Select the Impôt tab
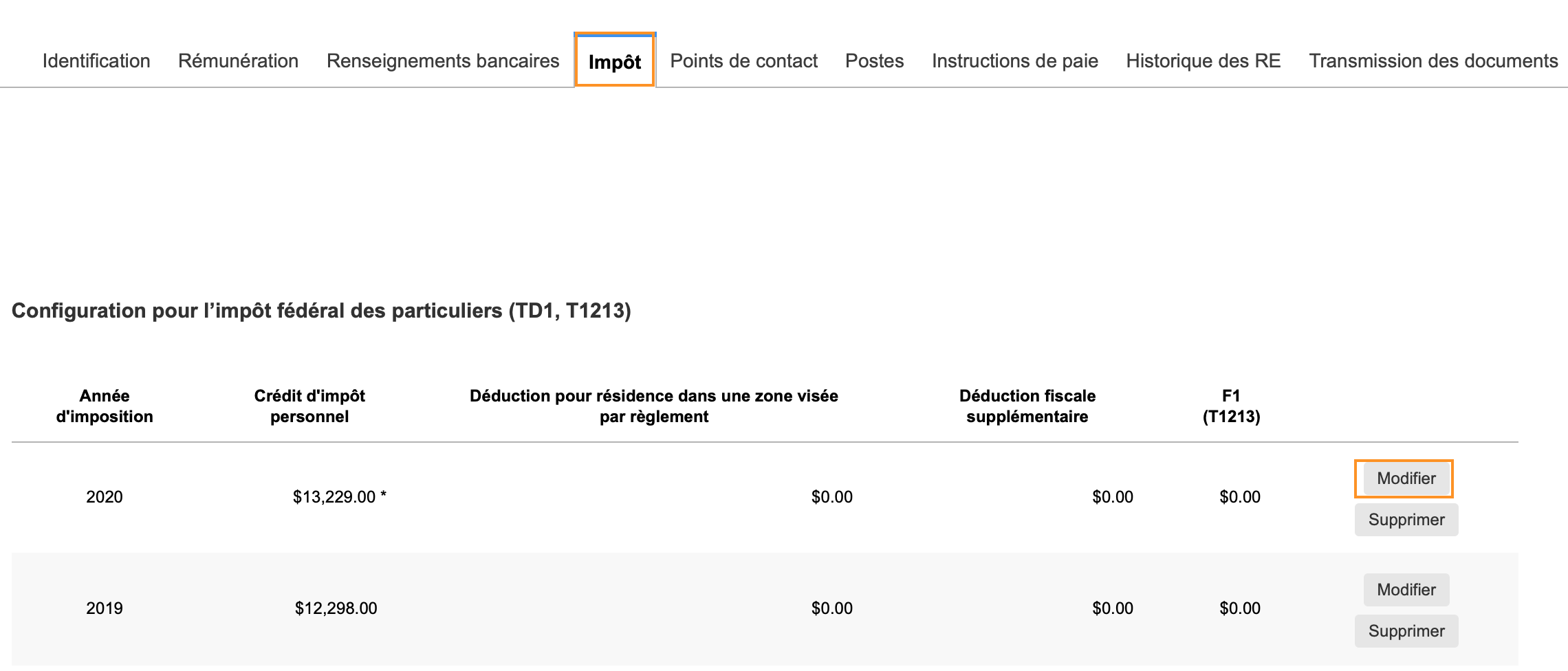The width and height of the screenshot is (1568, 671). [615, 62]
